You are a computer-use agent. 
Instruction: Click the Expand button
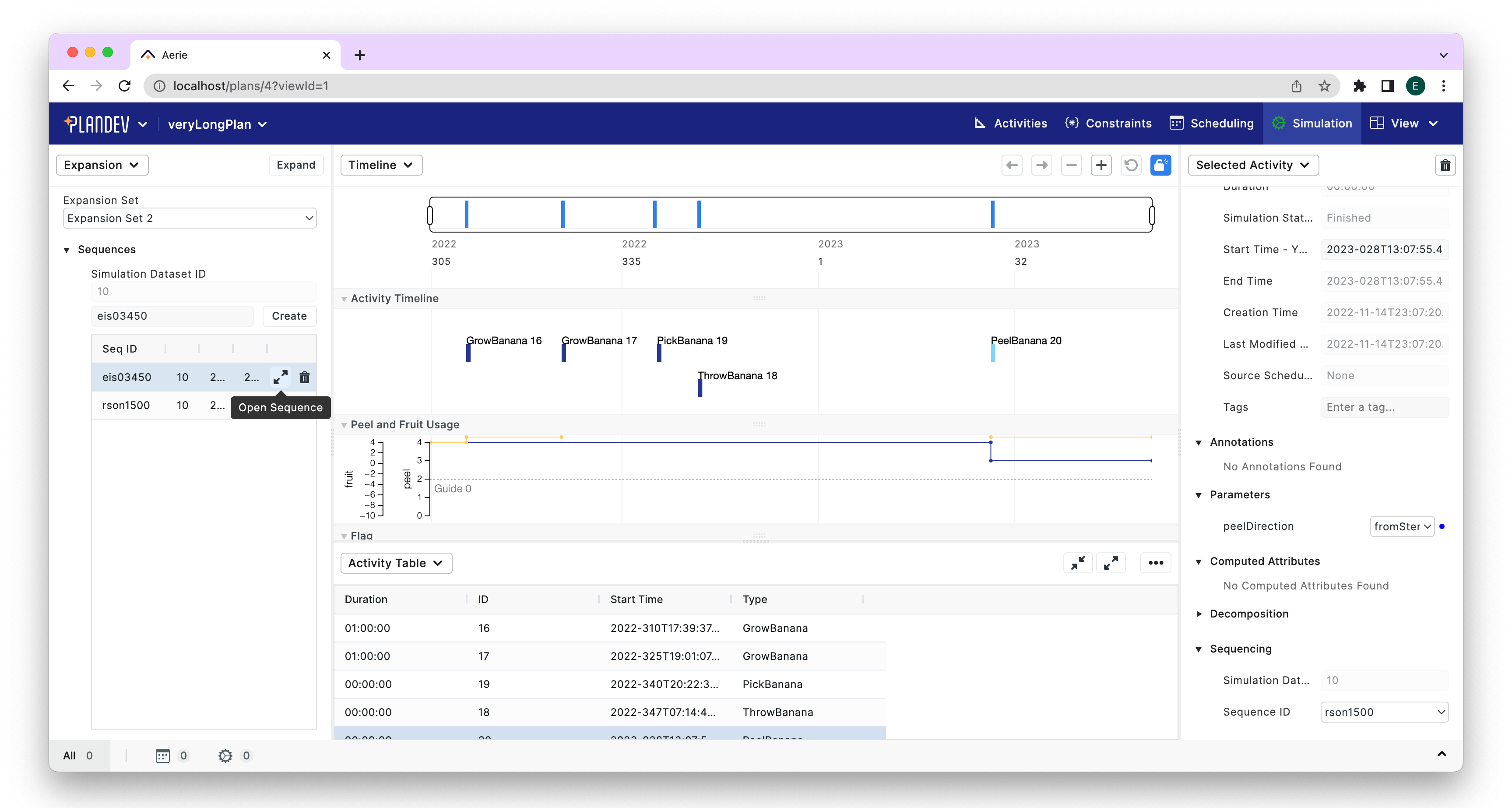click(x=296, y=165)
